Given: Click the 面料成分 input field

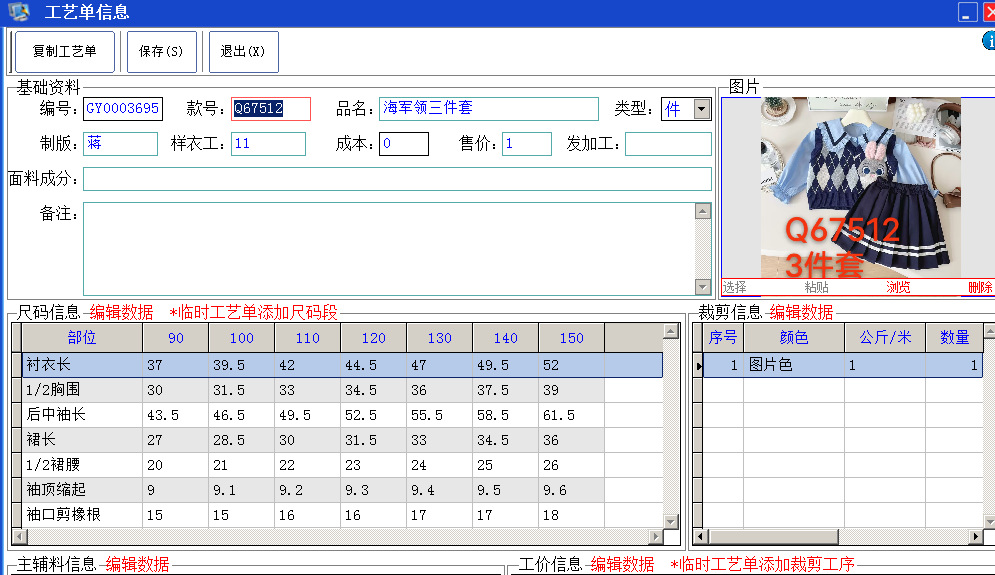Looking at the screenshot, I should (397, 179).
